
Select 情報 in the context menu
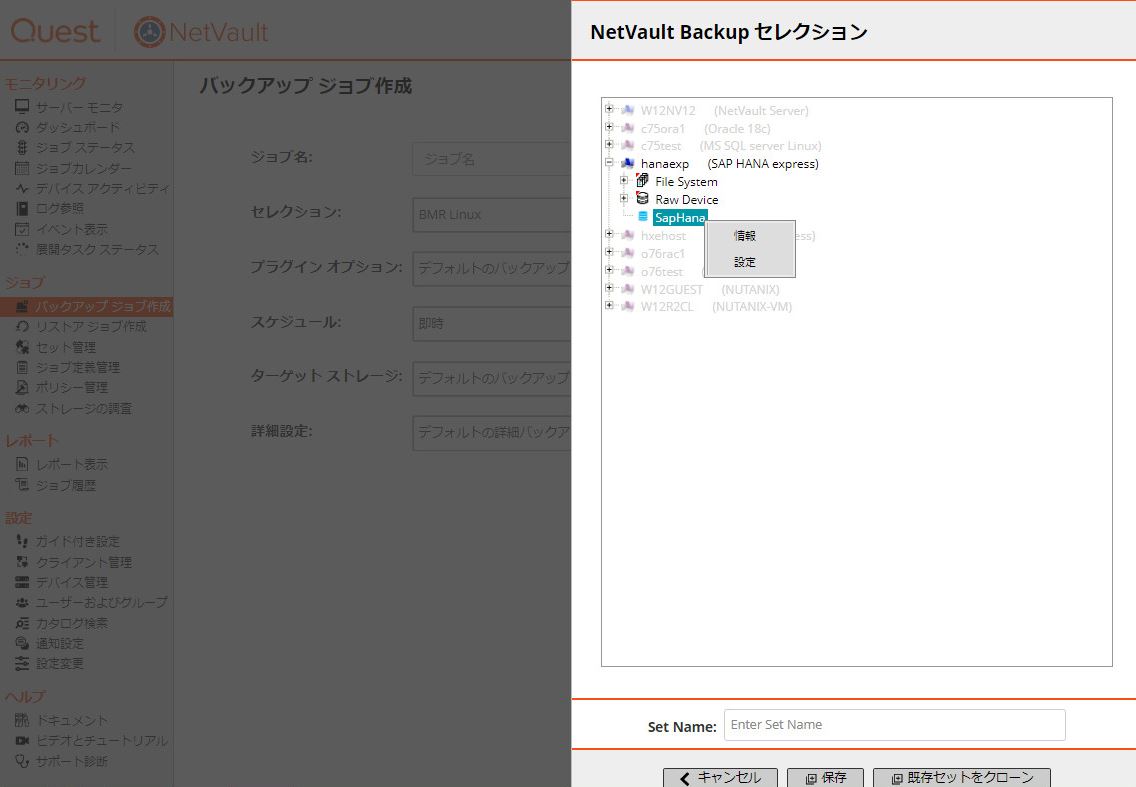coord(745,236)
